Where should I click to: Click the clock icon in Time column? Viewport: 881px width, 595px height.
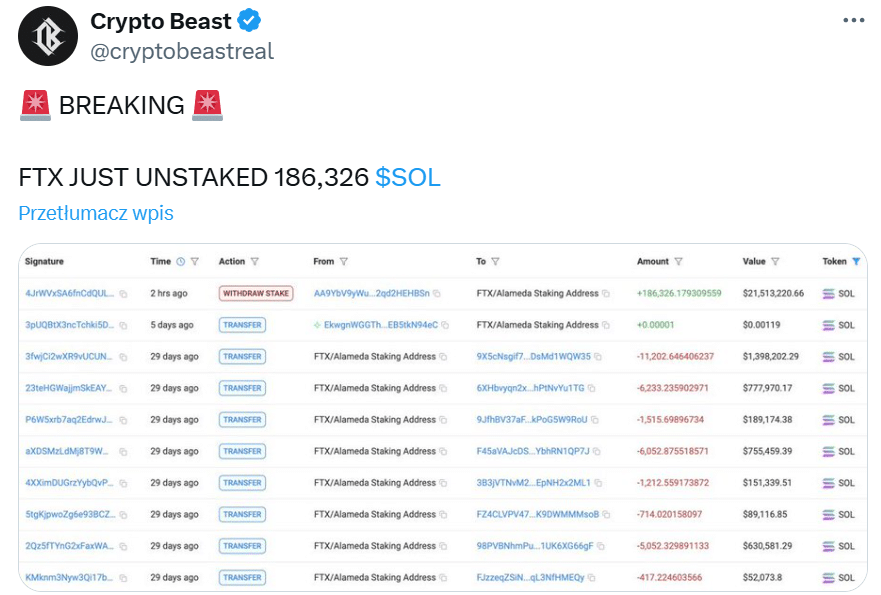180,261
